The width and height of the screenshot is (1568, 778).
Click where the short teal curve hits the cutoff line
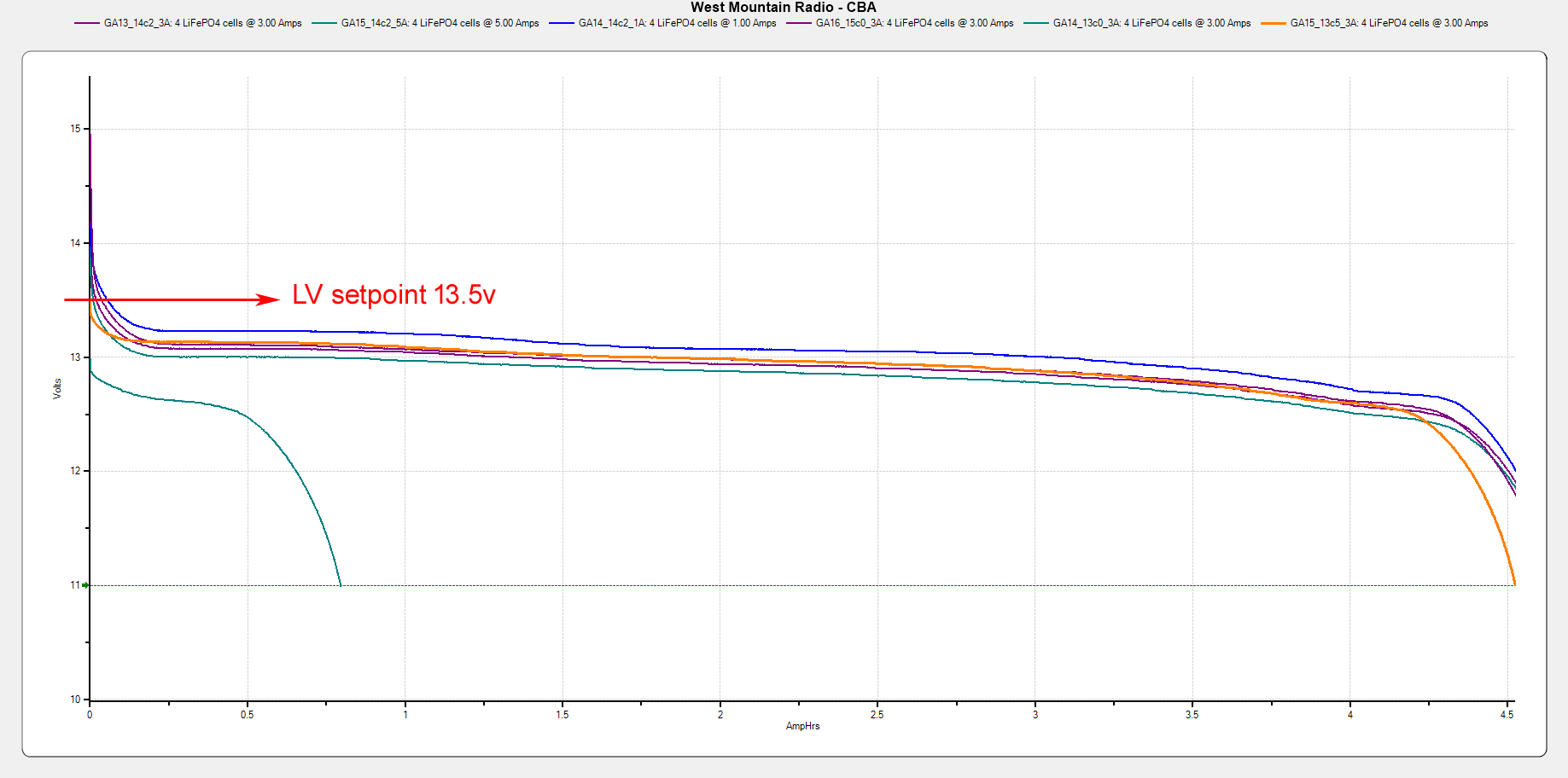pos(341,584)
